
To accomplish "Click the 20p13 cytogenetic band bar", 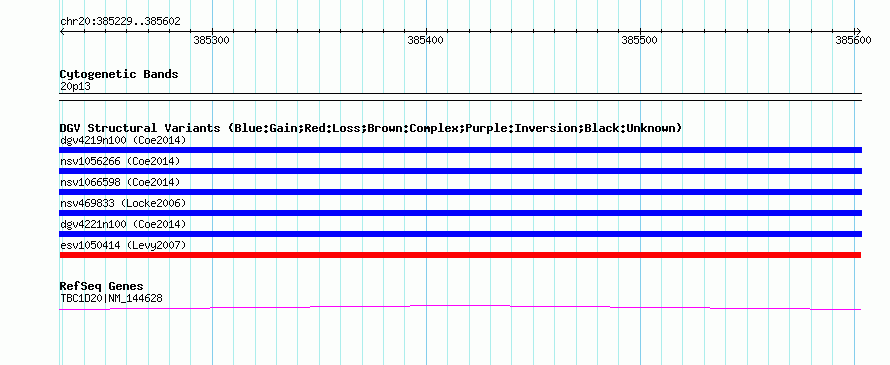I will click(x=460, y=97).
